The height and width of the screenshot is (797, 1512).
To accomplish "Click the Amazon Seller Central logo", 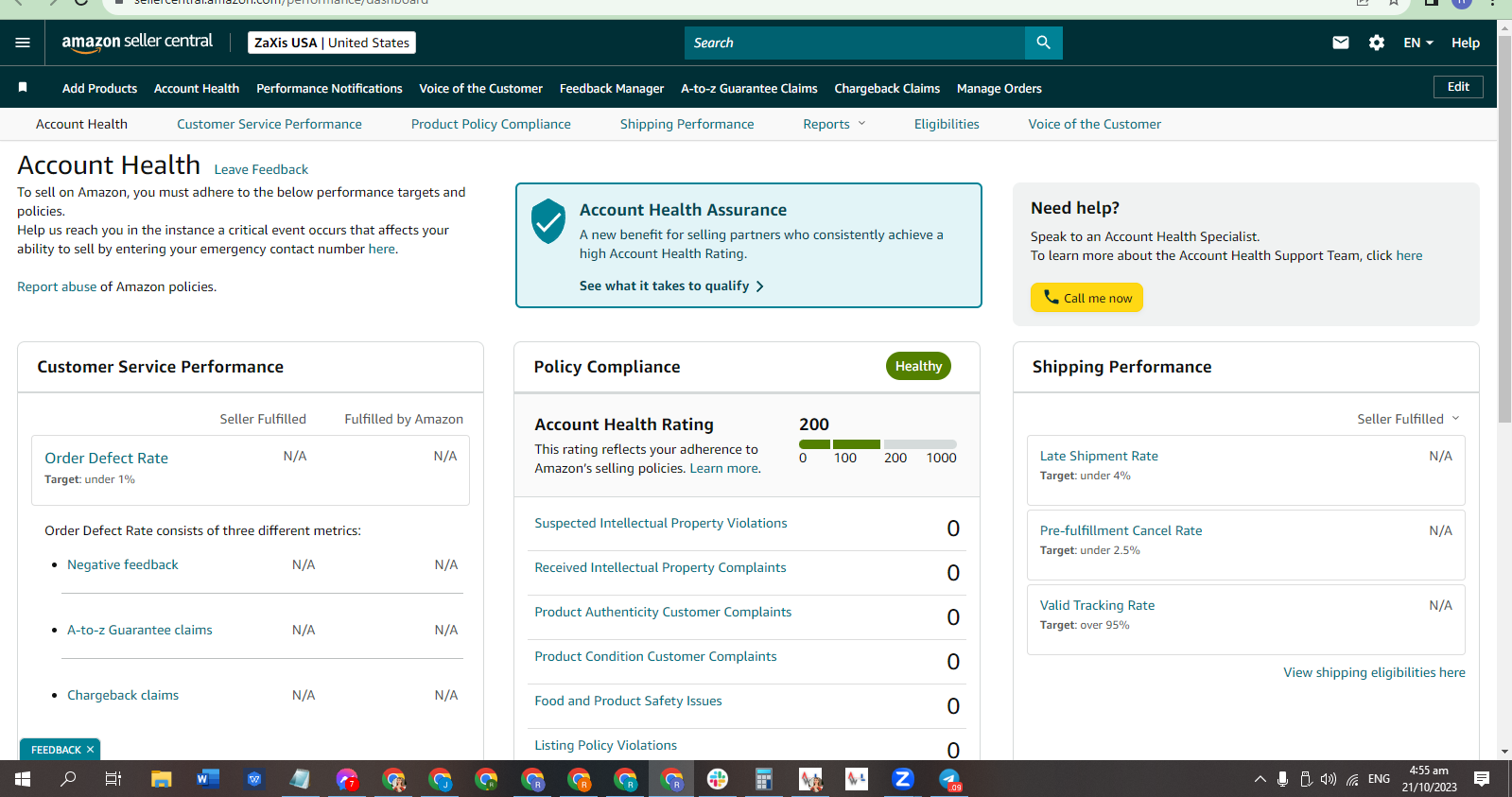I will tap(137, 43).
